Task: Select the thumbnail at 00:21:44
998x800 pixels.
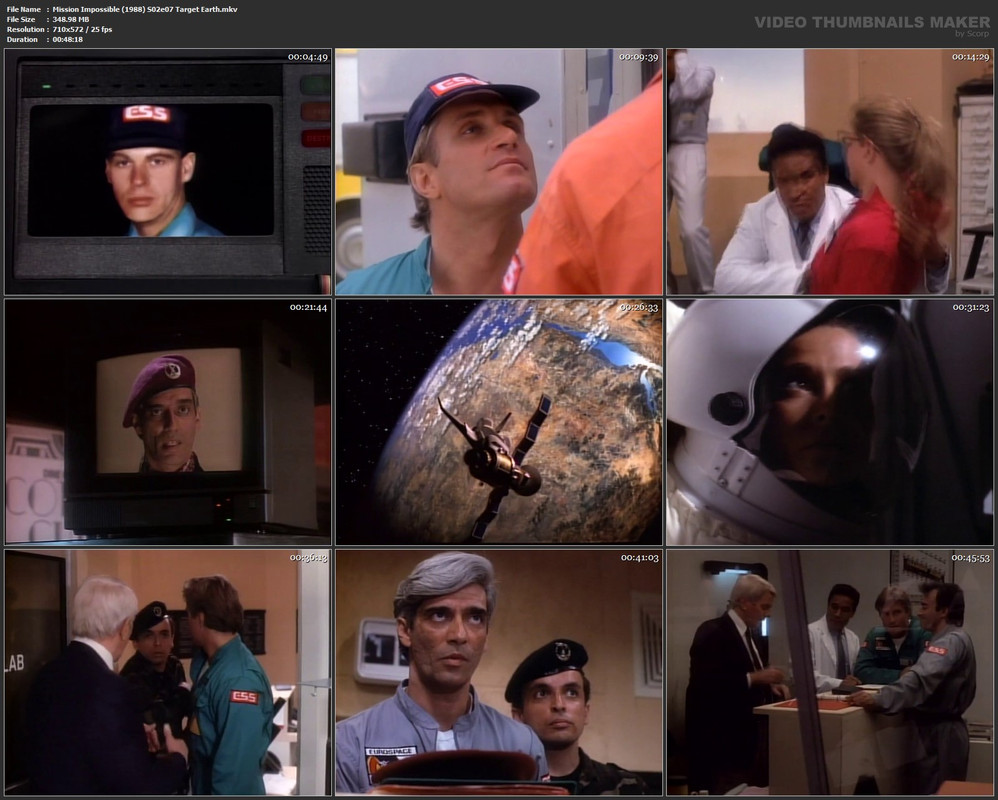Action: [x=168, y=422]
